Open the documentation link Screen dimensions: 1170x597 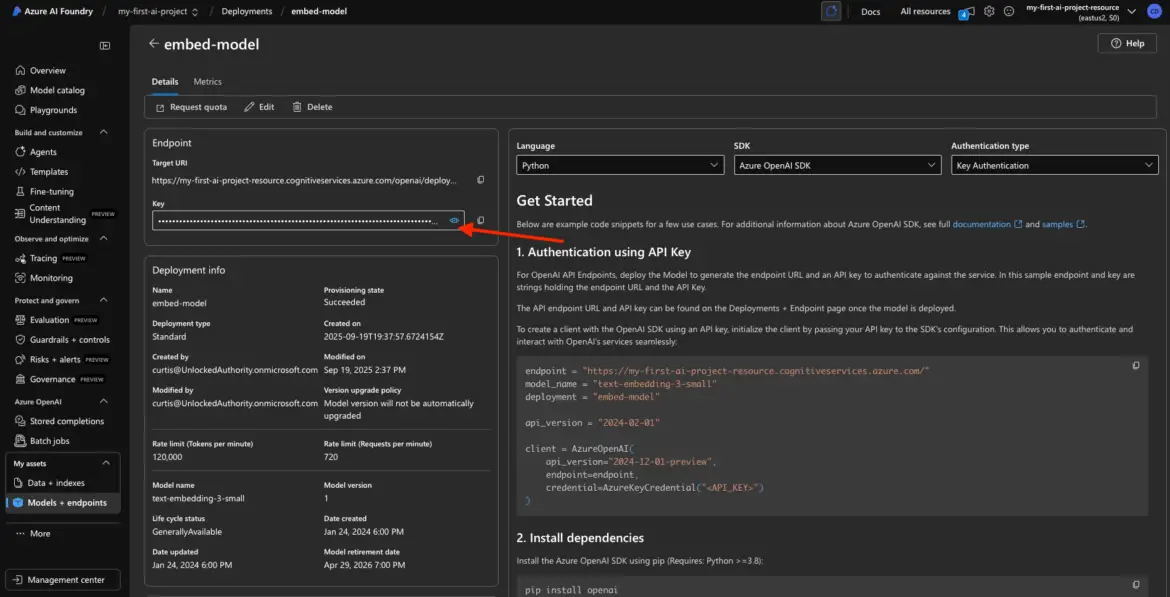tap(981, 224)
